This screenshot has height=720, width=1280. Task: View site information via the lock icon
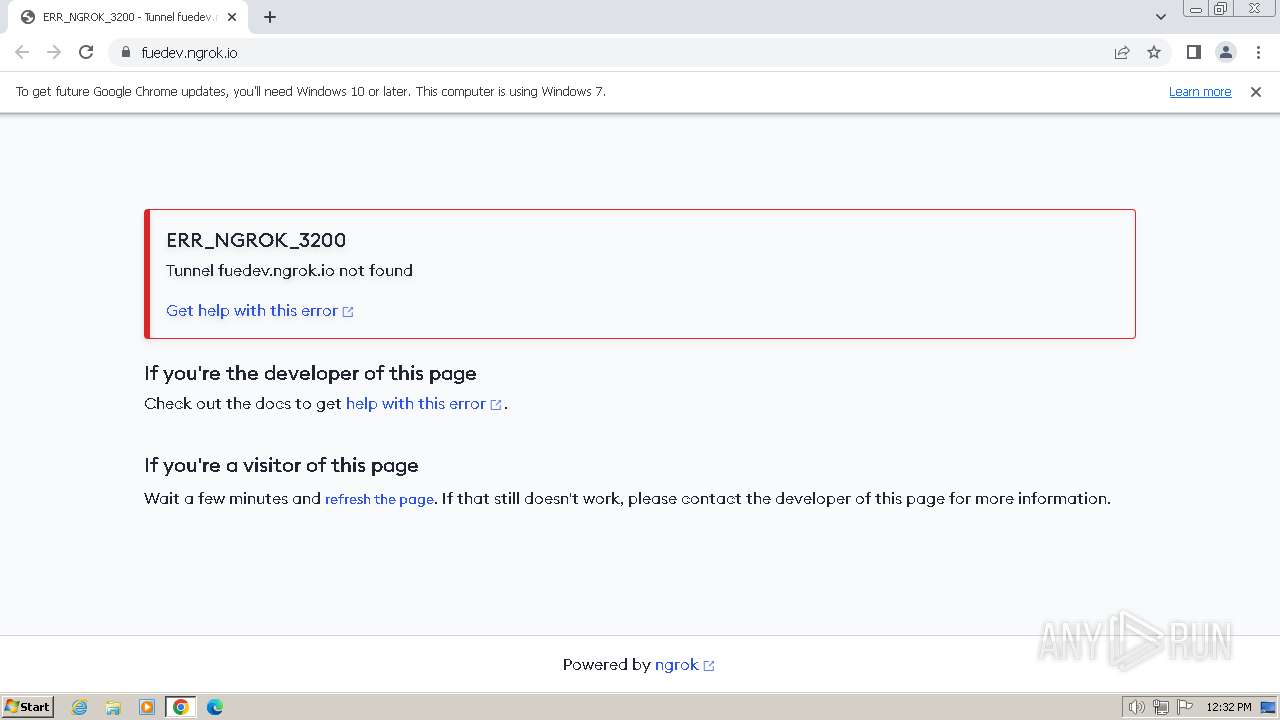[x=125, y=52]
